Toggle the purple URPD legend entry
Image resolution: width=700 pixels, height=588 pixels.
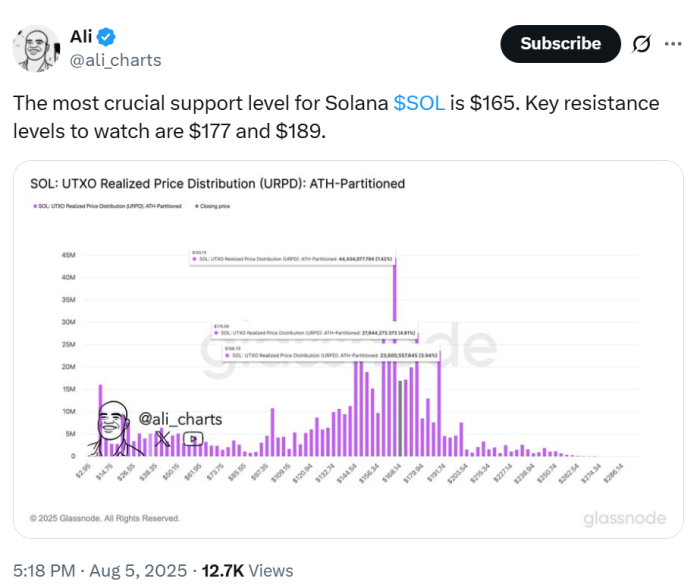pyautogui.click(x=108, y=206)
